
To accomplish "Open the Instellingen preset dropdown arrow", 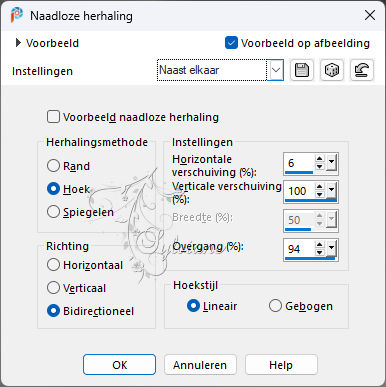I will [276, 70].
